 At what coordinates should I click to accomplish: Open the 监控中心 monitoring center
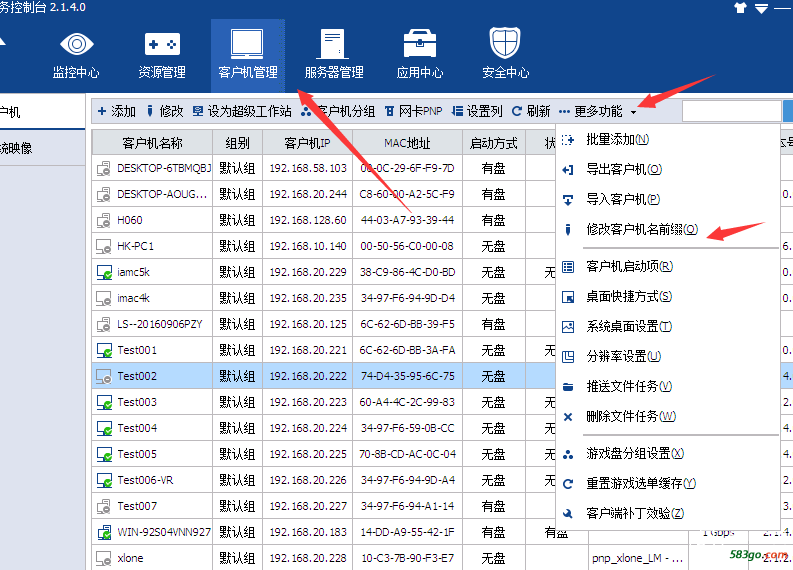tap(76, 55)
